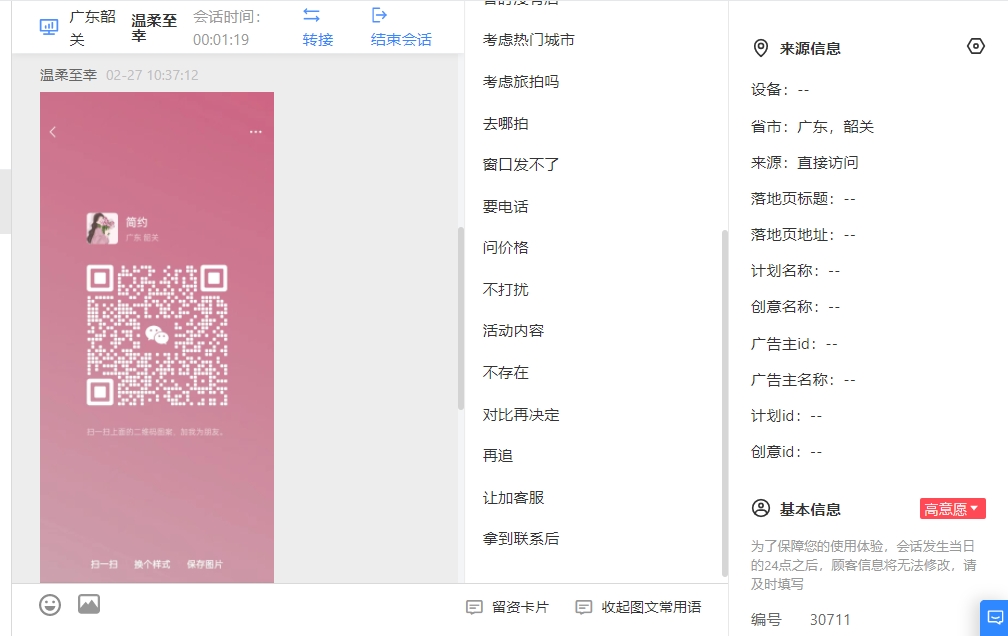The height and width of the screenshot is (636, 1008).
Task: Select quick phrase 拿到联系后
Action: 521,538
